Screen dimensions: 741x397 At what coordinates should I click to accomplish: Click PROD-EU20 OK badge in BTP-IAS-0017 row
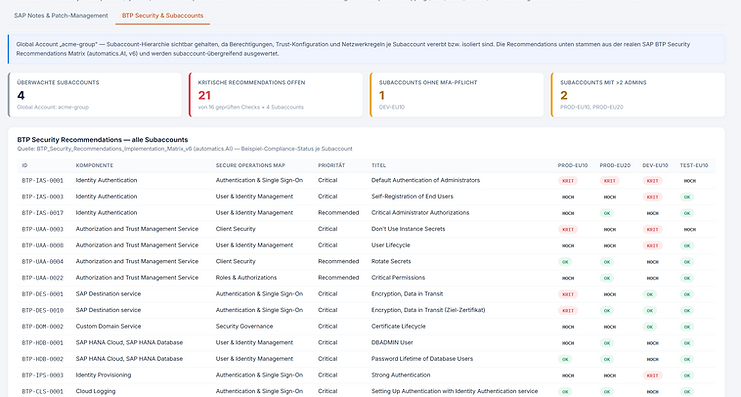pyautogui.click(x=607, y=213)
